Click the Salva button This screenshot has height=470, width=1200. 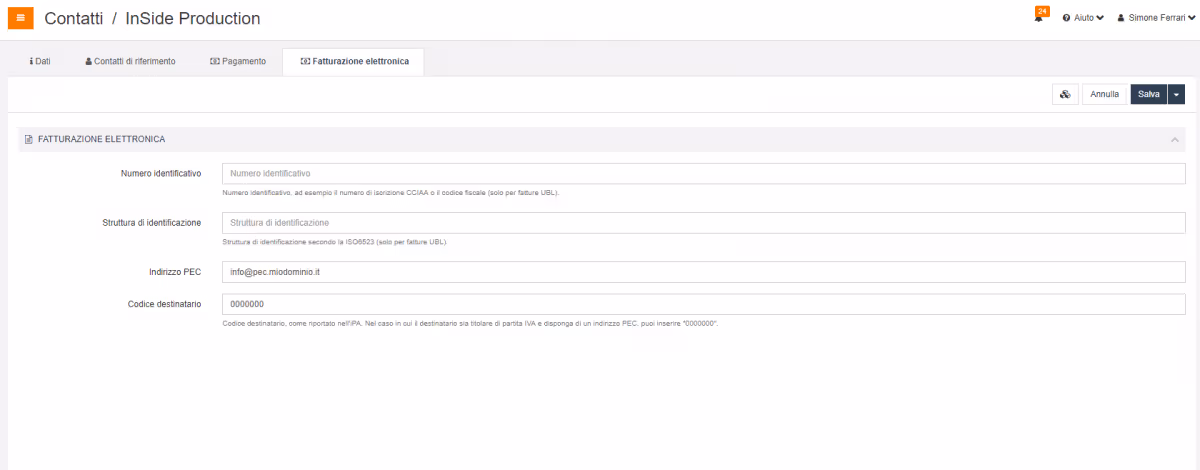coord(1149,94)
